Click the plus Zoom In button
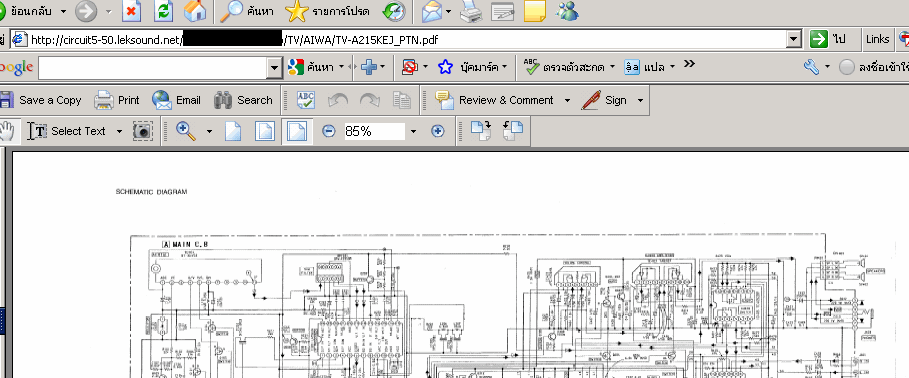909x378 pixels. (438, 132)
